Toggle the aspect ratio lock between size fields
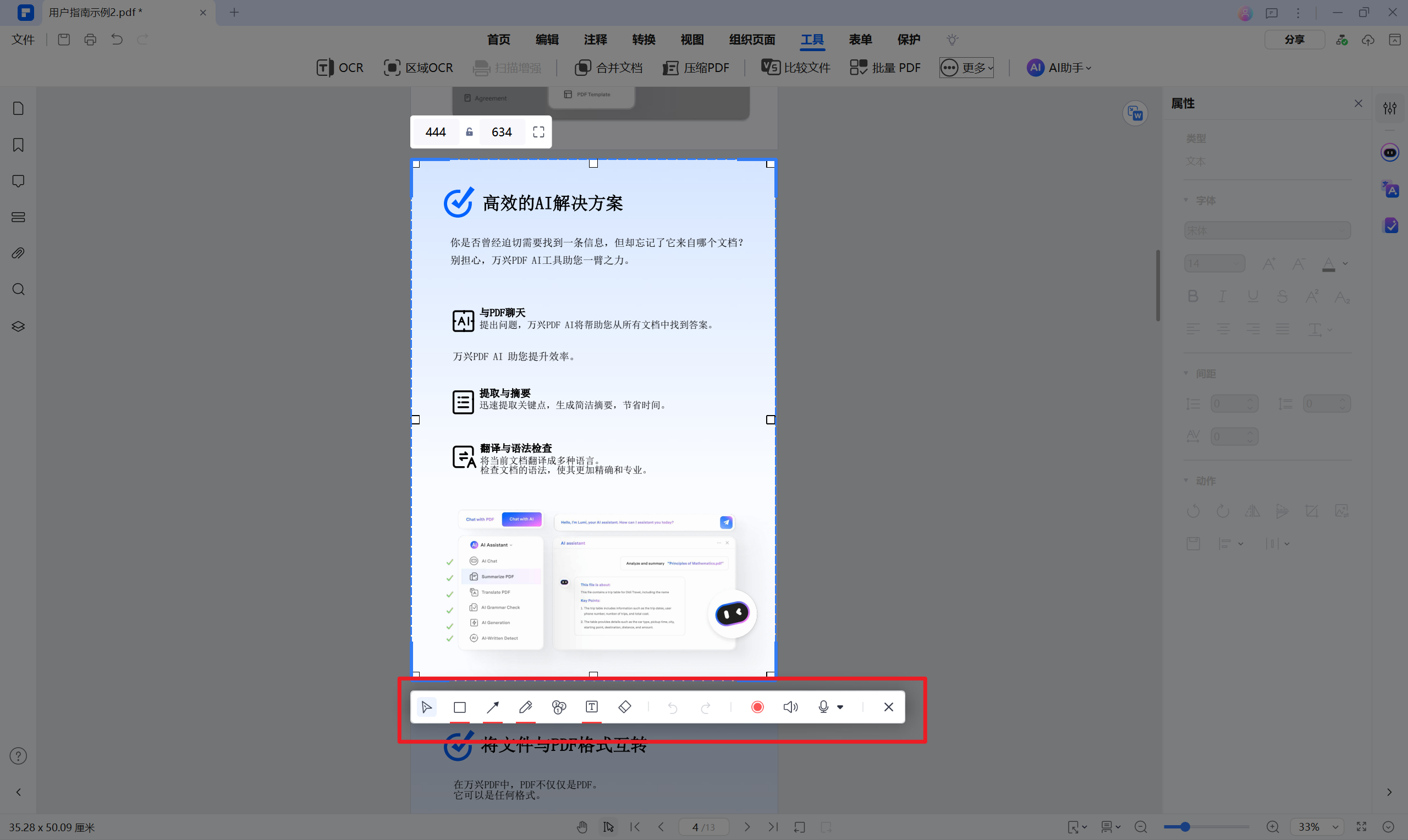This screenshot has height=840, width=1408. (x=469, y=131)
